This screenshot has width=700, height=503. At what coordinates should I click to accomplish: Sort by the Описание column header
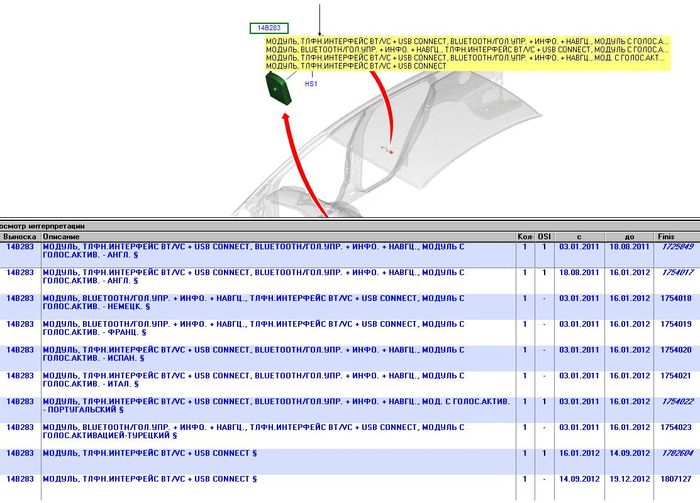coord(62,237)
